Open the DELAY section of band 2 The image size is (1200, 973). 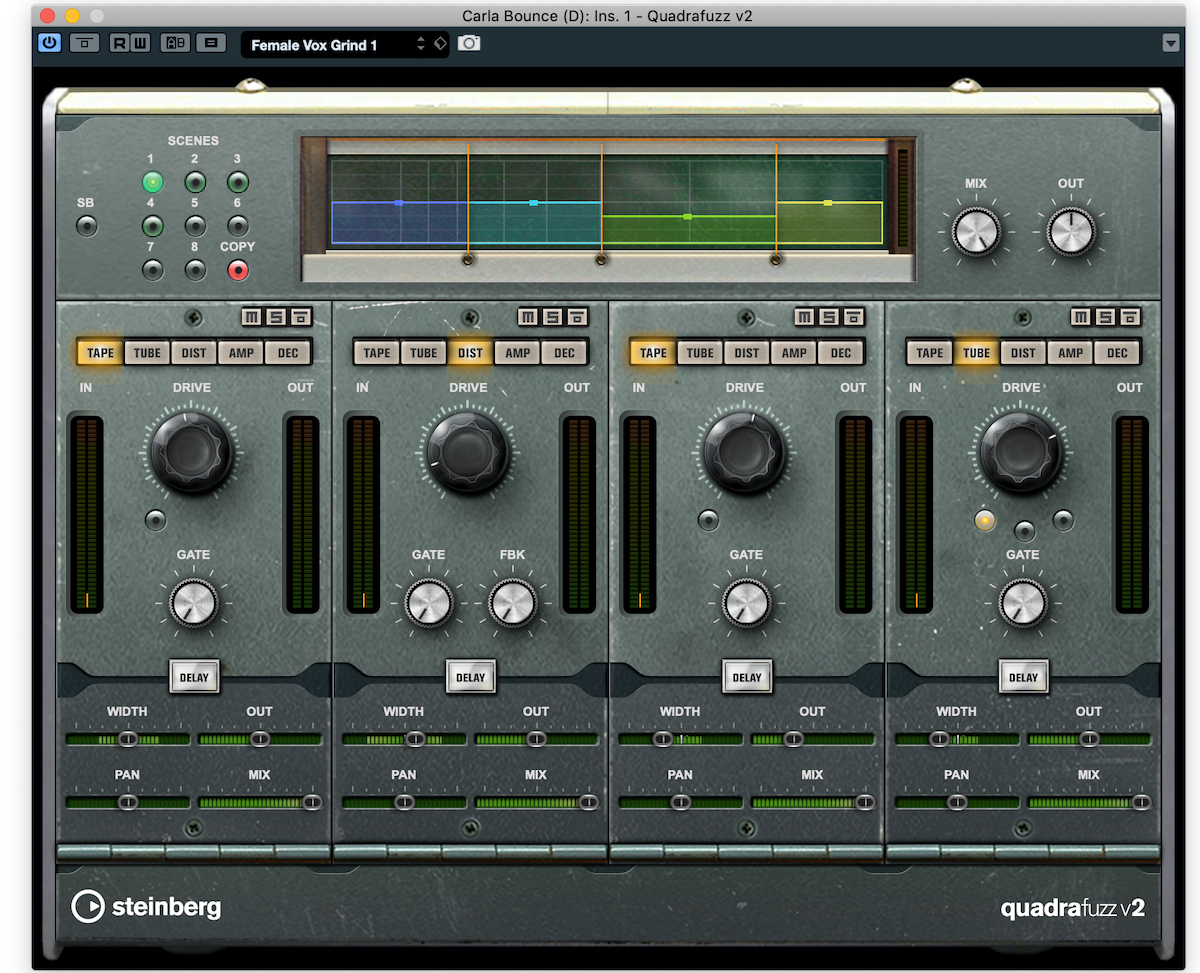[470, 677]
